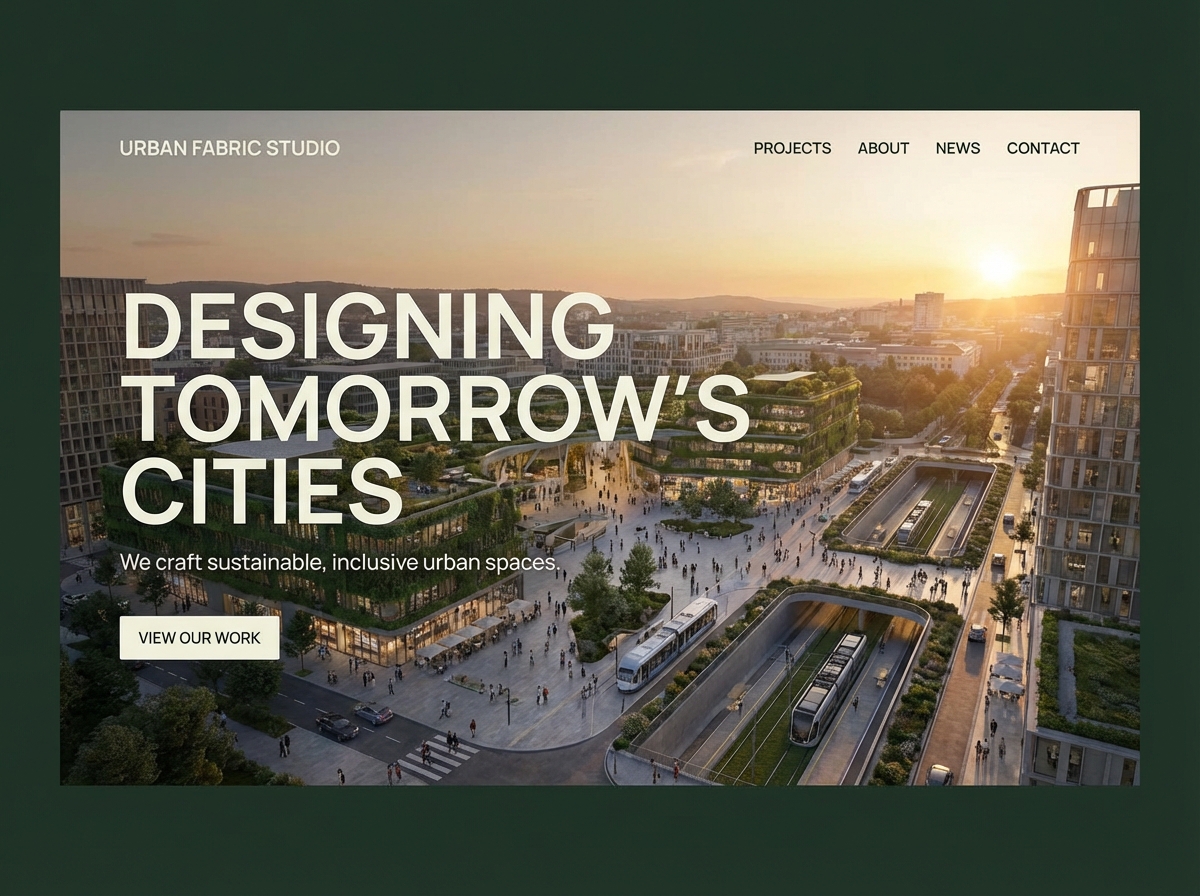1200x896 pixels.
Task: Click the URBAN FABRIC STUDIO logo
Action: click(x=229, y=147)
